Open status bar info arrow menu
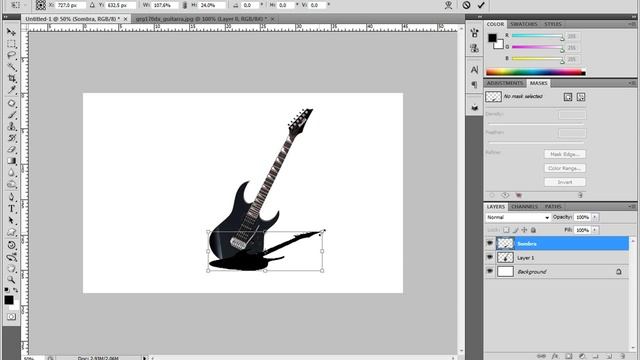Viewport: 640px width, 360px height. [144, 358]
